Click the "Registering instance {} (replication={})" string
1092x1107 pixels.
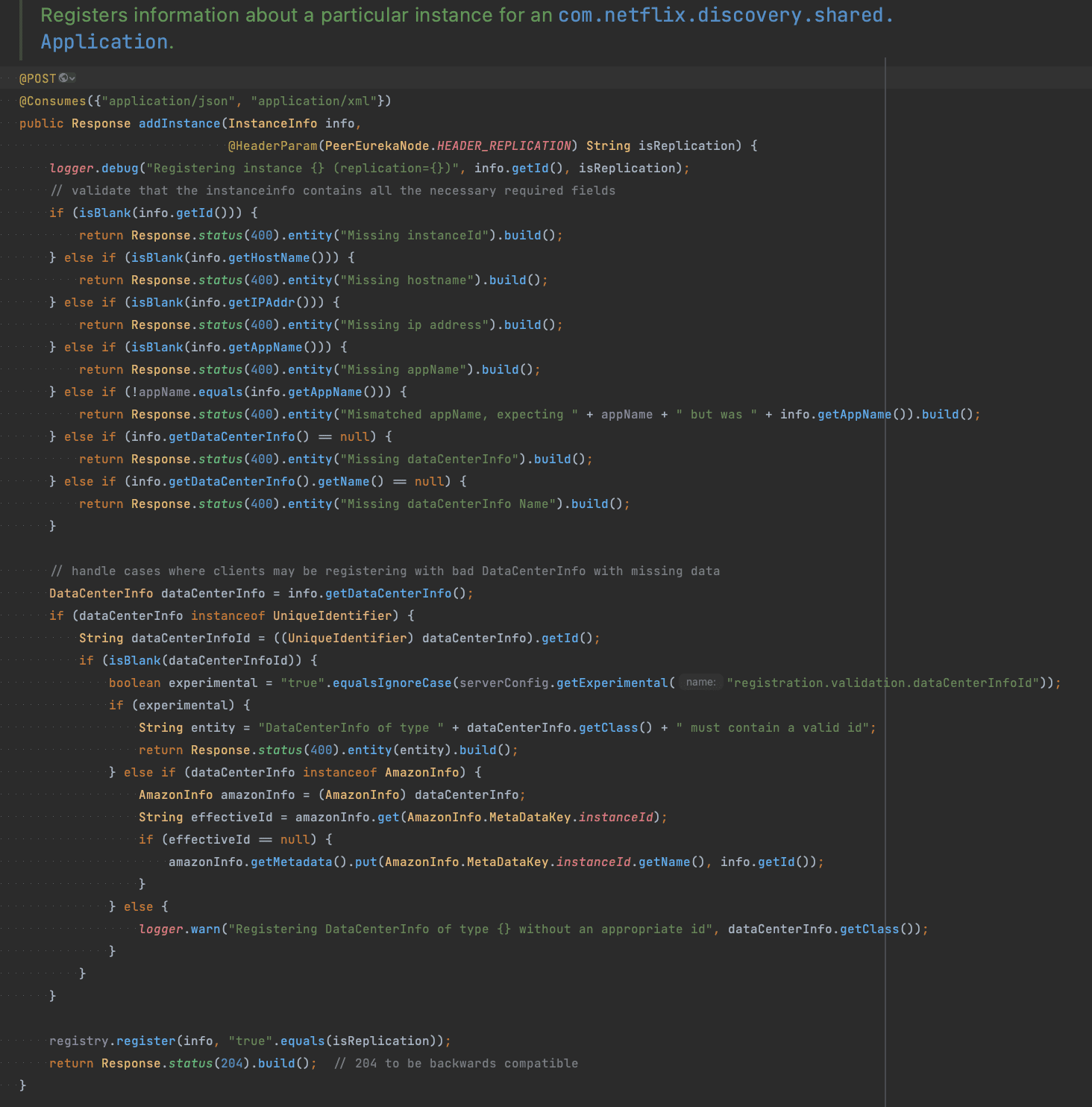(x=303, y=168)
